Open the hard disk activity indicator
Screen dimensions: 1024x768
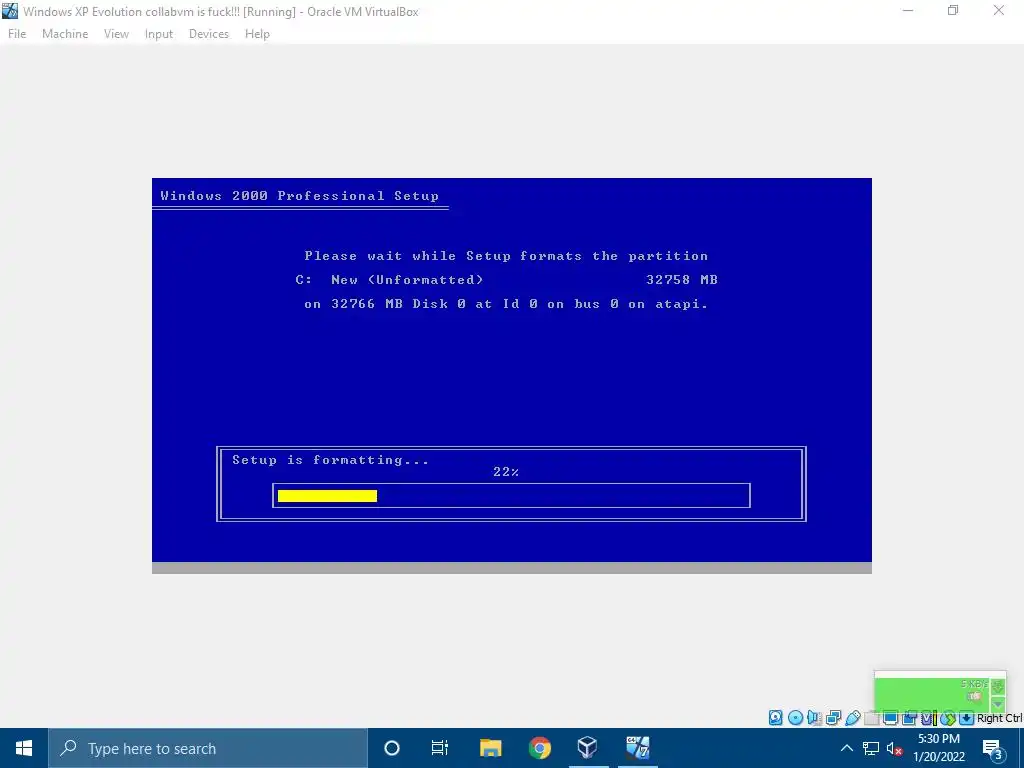tap(775, 718)
